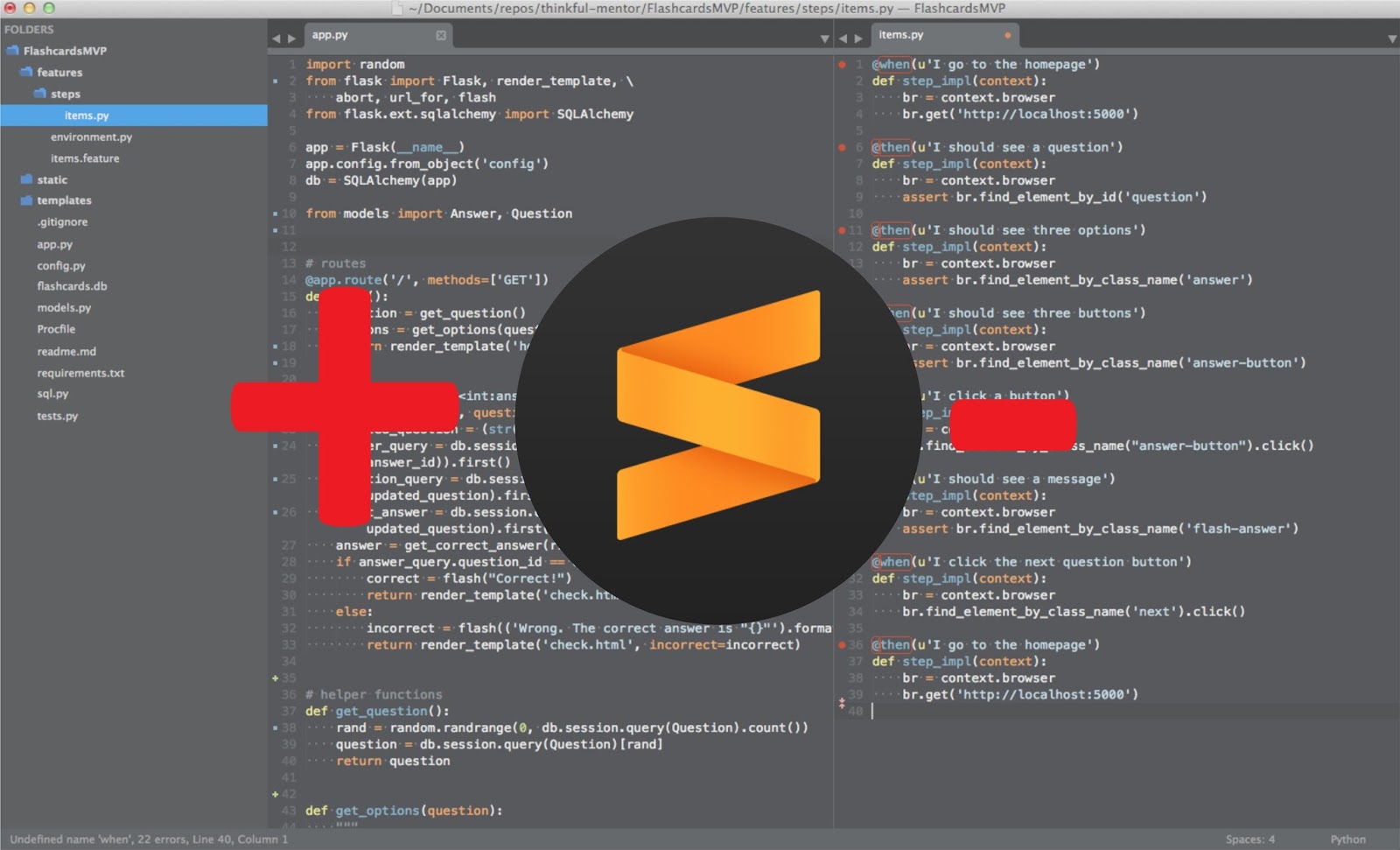Expand the templates folder
The height and width of the screenshot is (850, 1400).
26,200
